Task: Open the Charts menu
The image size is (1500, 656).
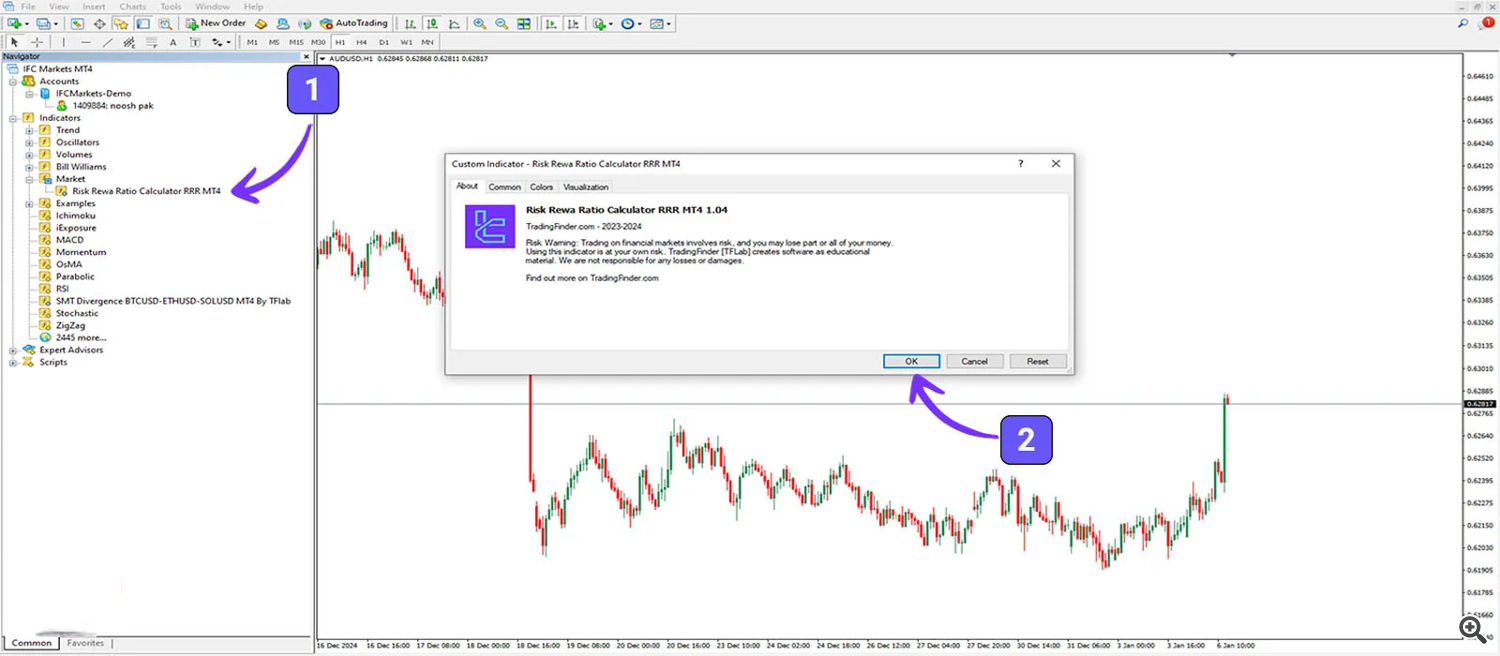Action: click(133, 7)
